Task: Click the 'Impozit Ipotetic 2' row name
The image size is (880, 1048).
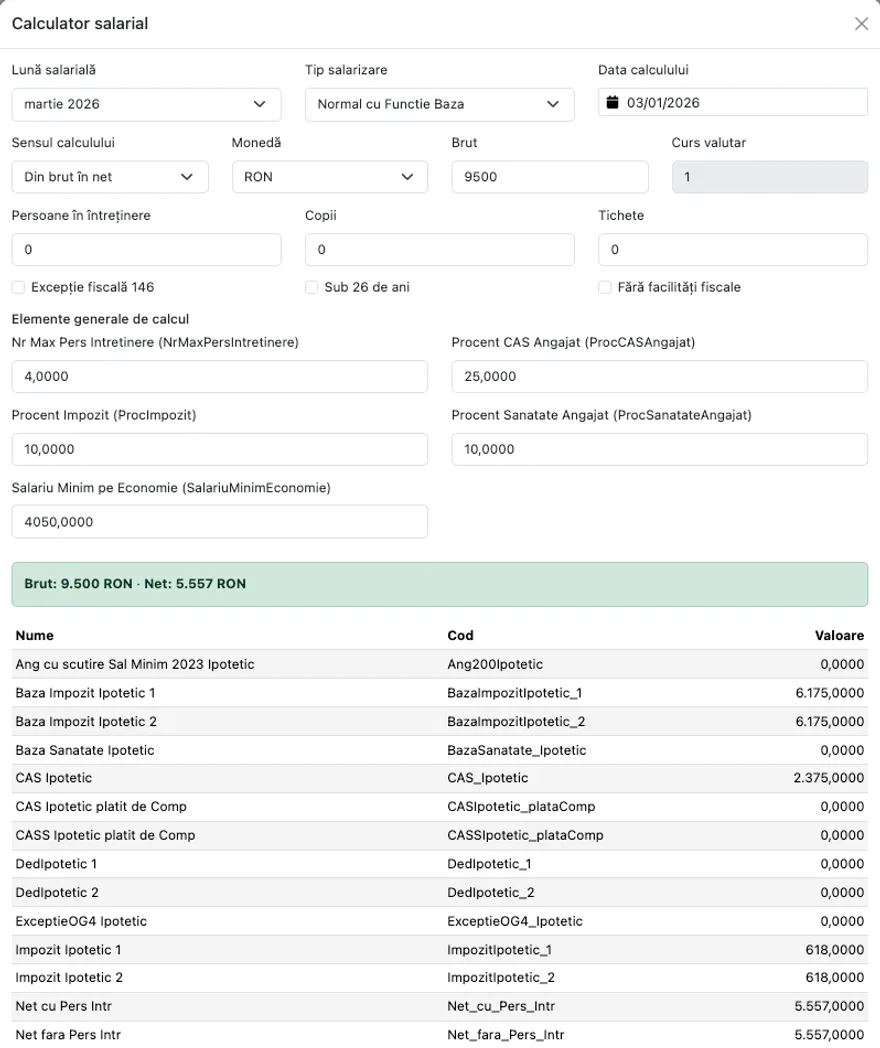Action: coord(69,978)
